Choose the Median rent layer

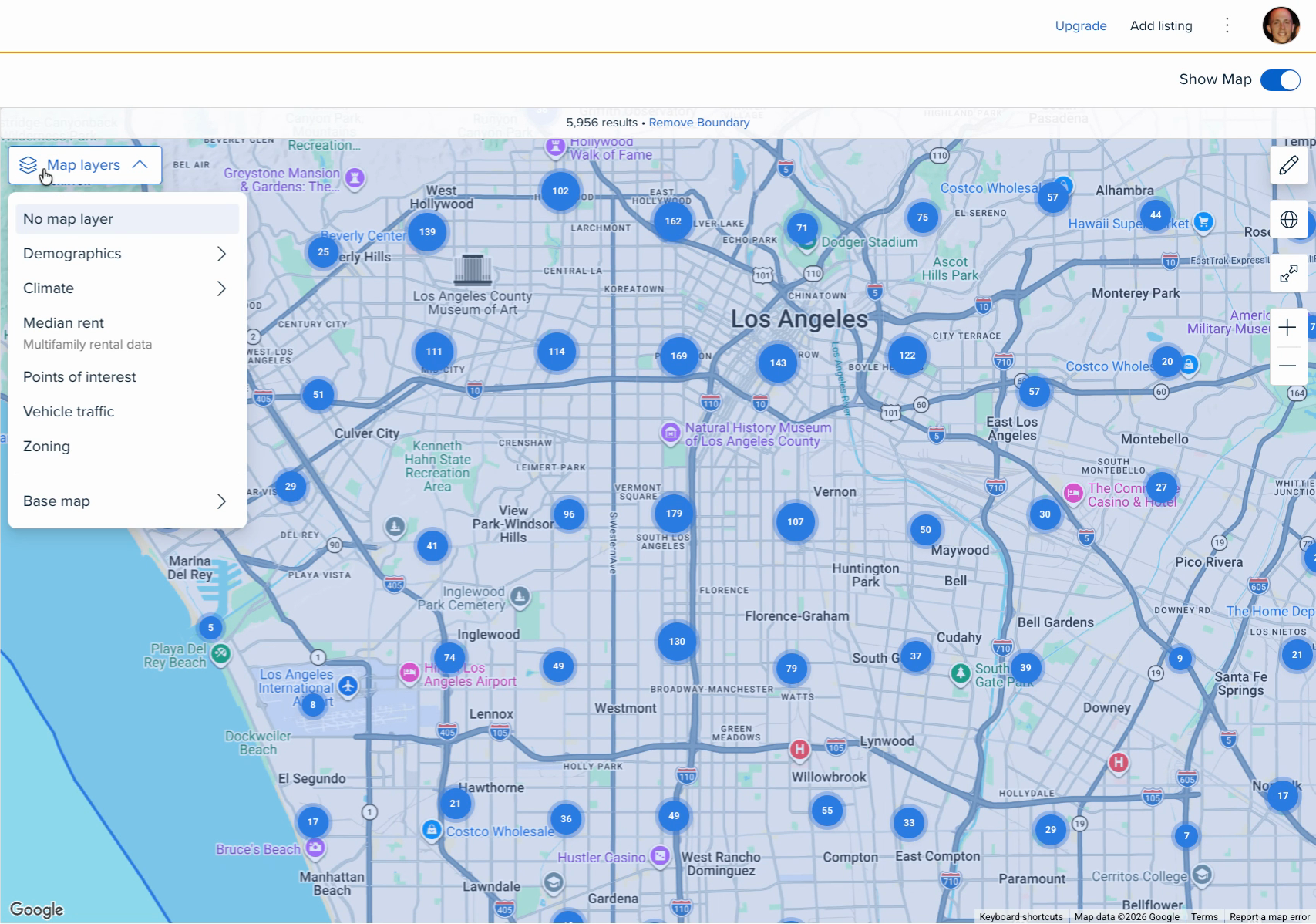tap(127, 332)
